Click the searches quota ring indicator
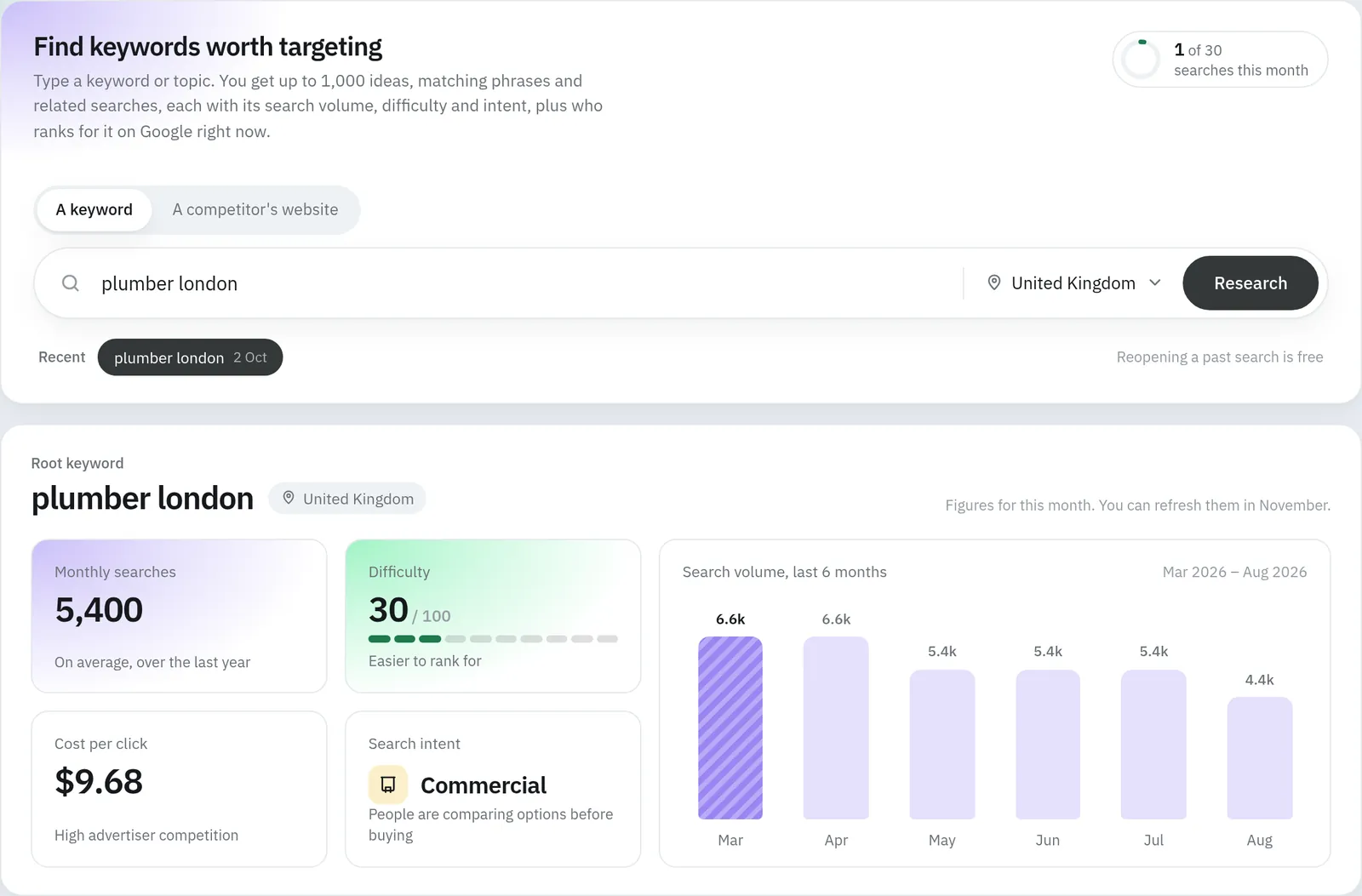The width and height of the screenshot is (1362, 896). 1141,60
